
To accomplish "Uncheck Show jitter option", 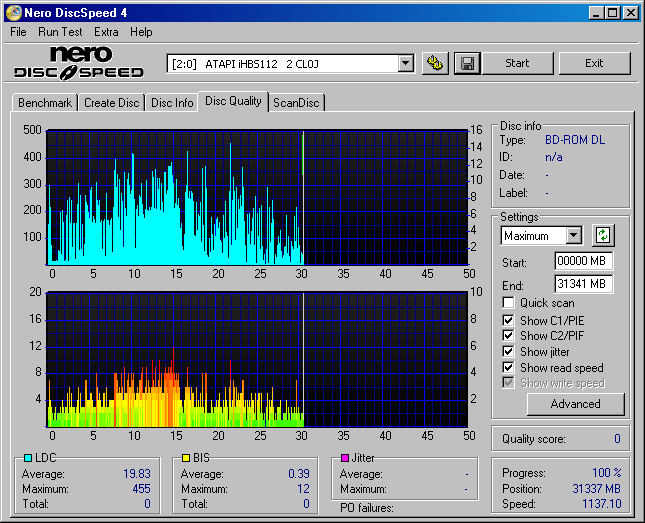I will [x=508, y=351].
